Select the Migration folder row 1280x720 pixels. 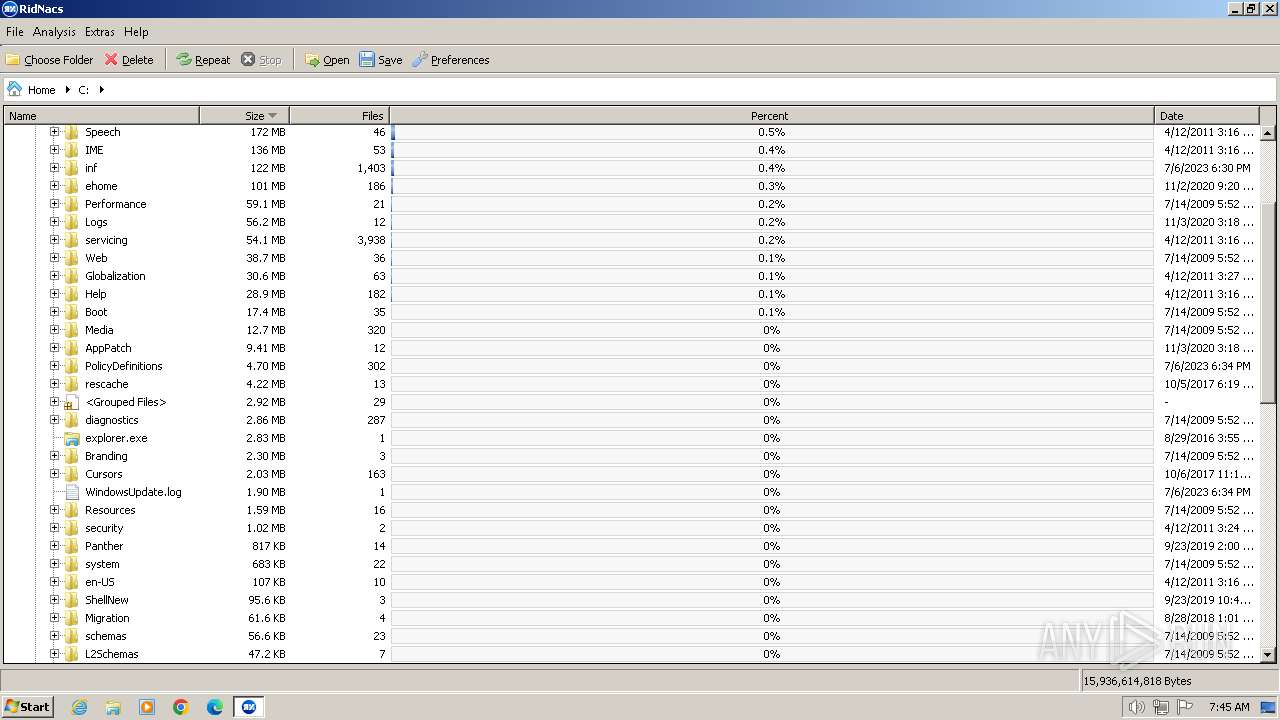tap(632, 618)
